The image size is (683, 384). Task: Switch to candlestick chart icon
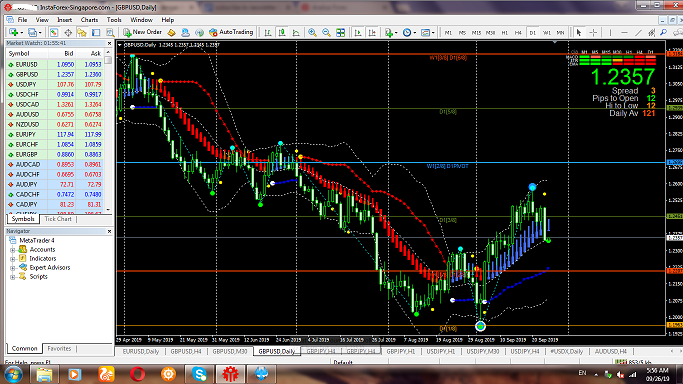(282, 33)
